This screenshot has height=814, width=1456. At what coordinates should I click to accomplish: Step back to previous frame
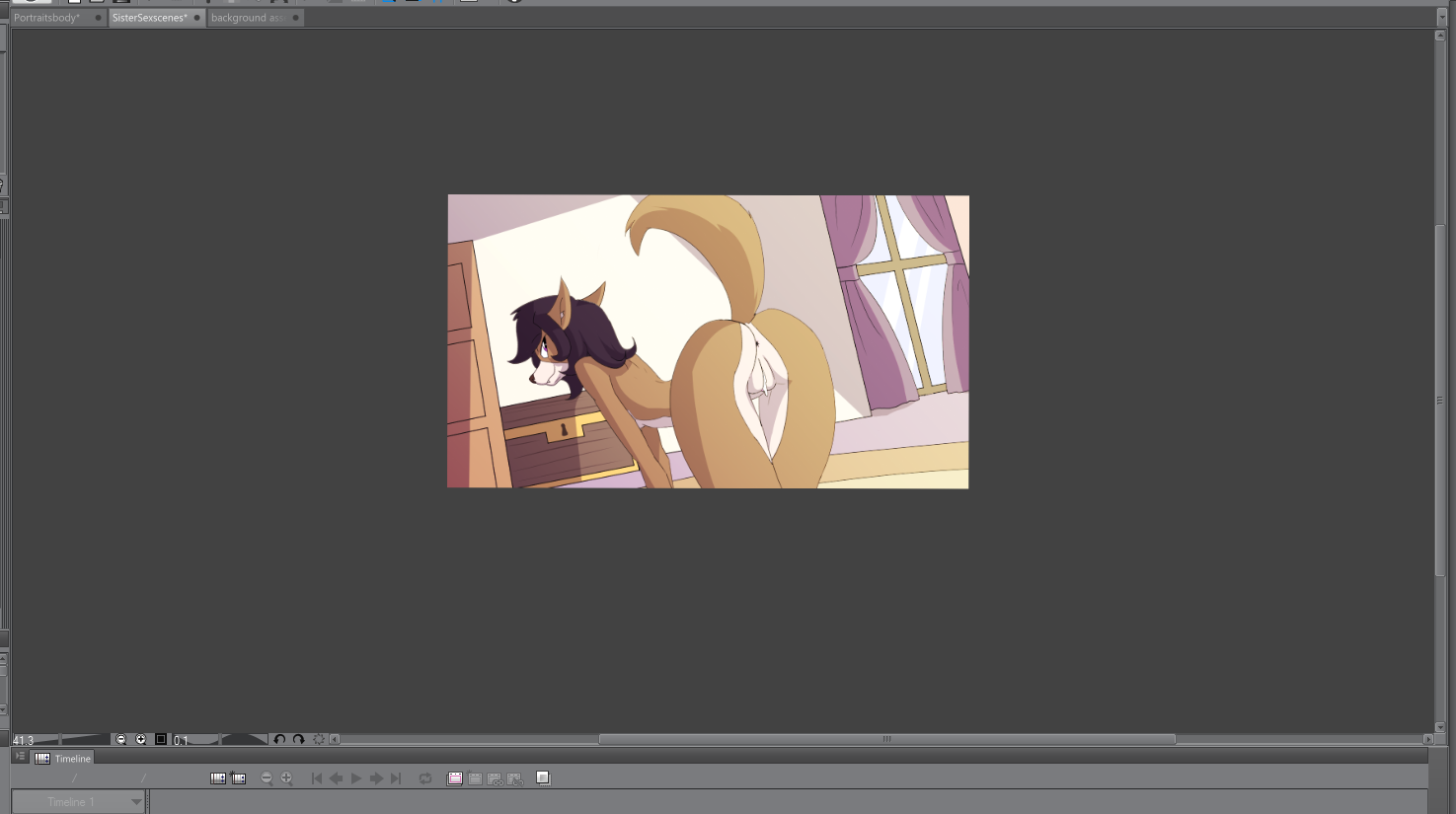click(336, 778)
